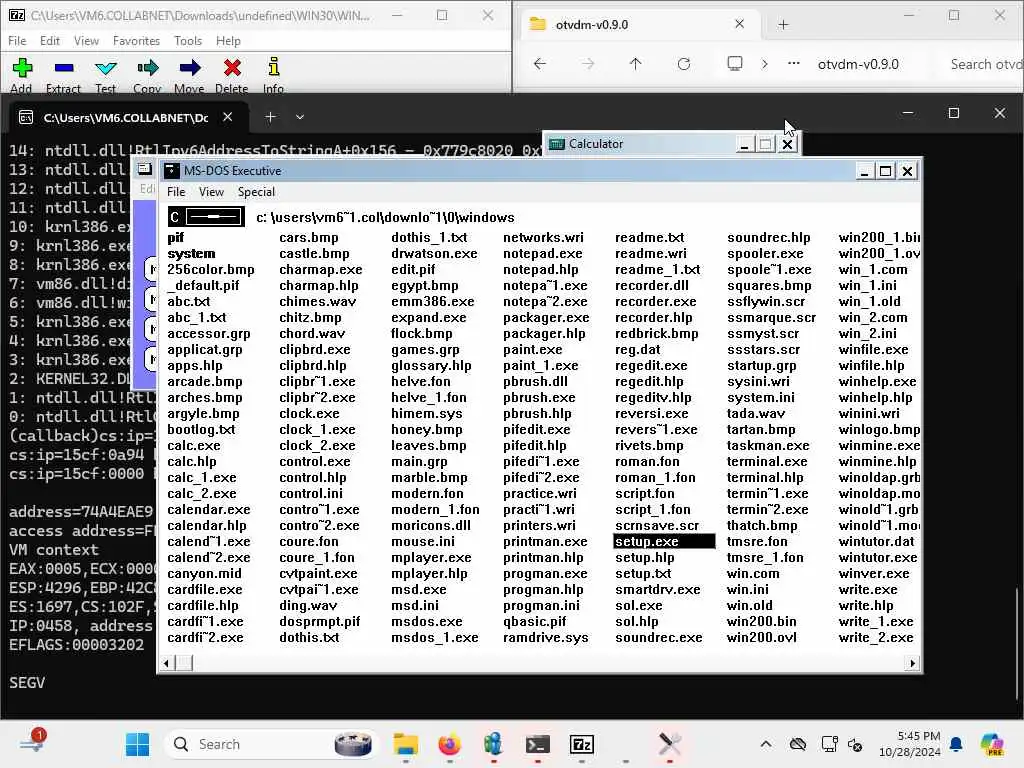Open the 7-Zip File menu
This screenshot has width=1024, height=768.
[17, 40]
